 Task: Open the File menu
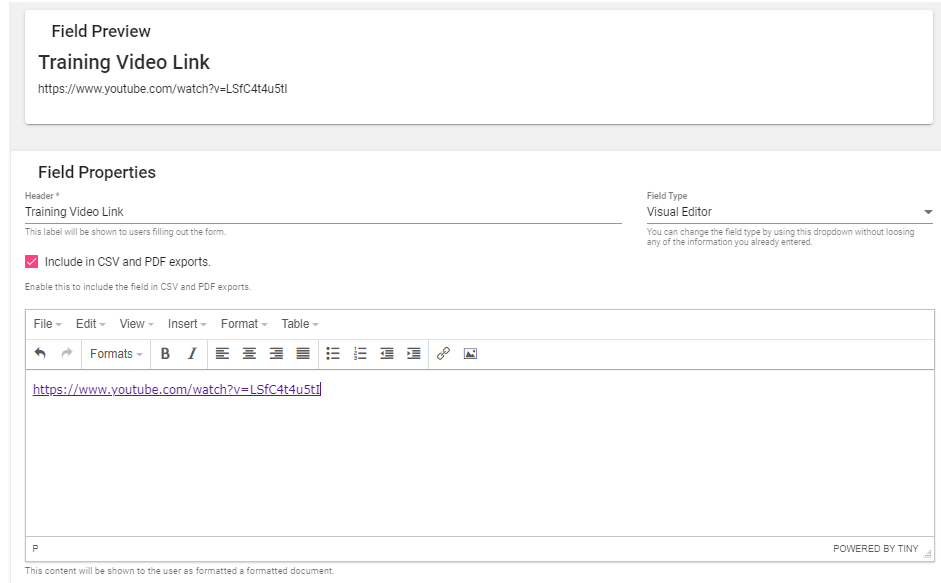(x=47, y=324)
